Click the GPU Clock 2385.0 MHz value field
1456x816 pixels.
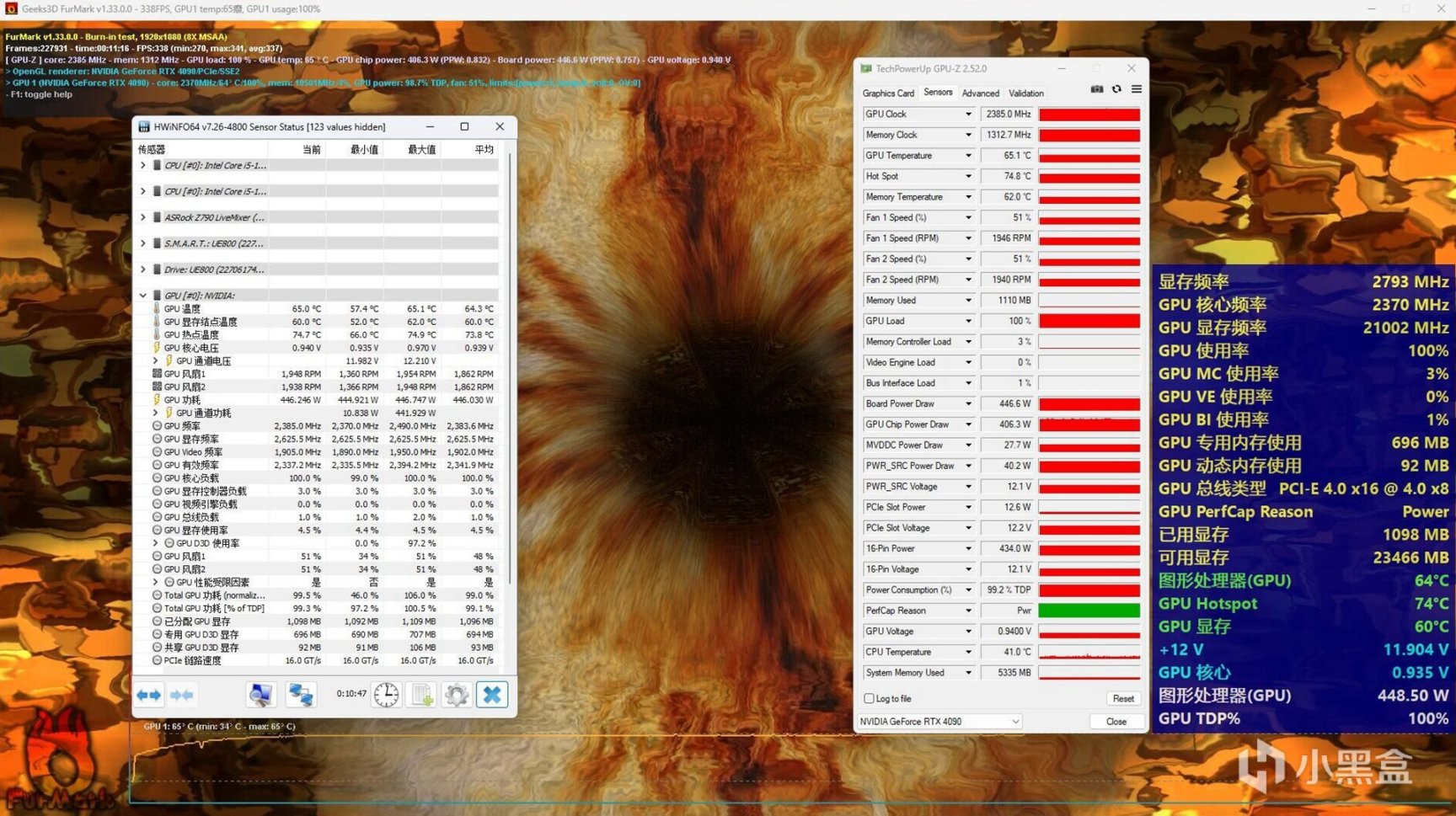(x=1008, y=115)
